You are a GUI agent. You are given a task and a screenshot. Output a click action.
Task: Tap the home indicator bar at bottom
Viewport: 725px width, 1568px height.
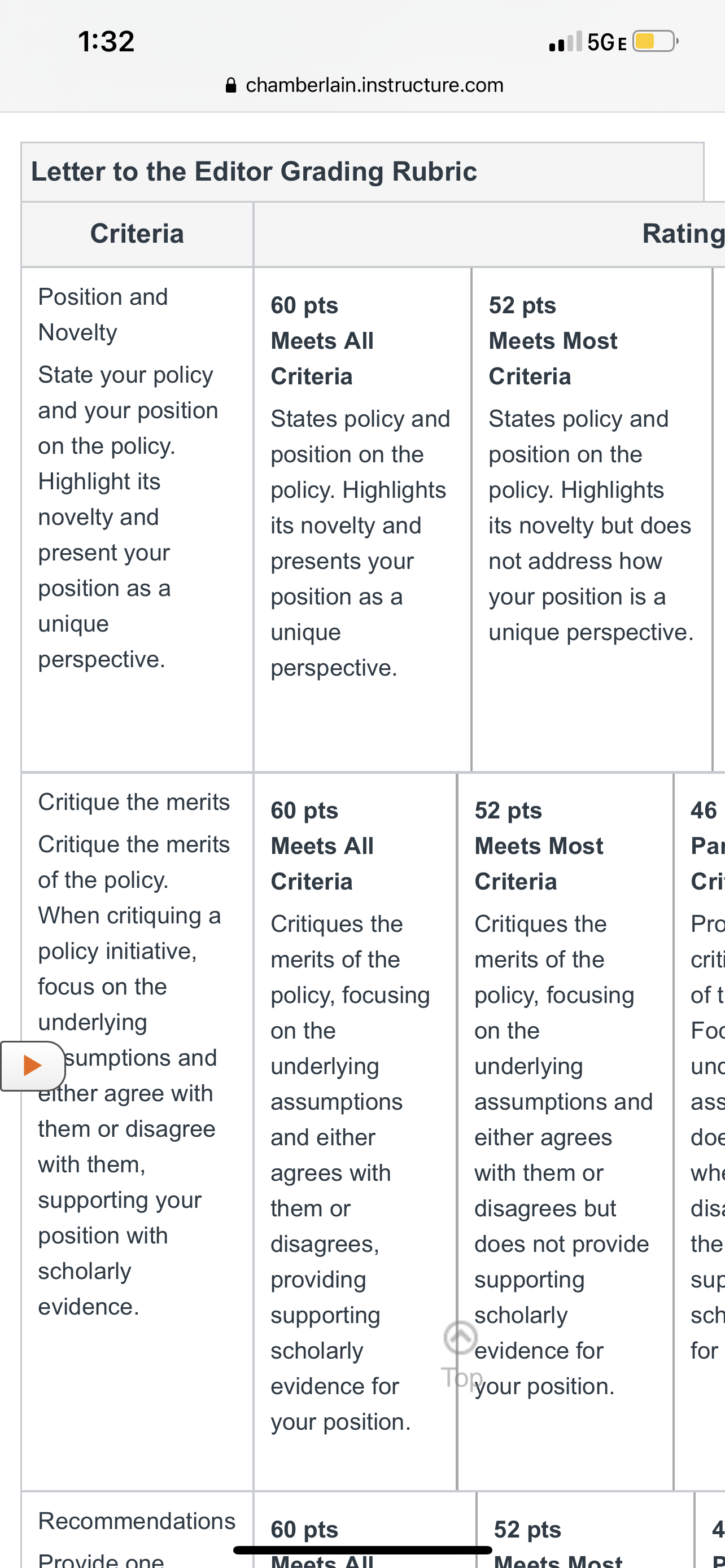pyautogui.click(x=363, y=1551)
